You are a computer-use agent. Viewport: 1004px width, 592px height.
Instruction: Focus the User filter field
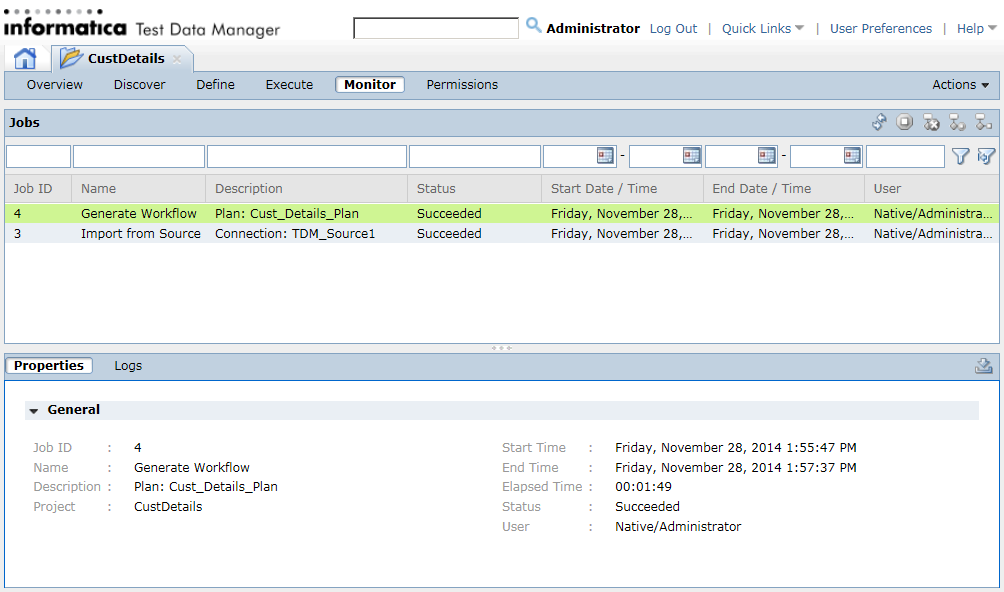(905, 156)
